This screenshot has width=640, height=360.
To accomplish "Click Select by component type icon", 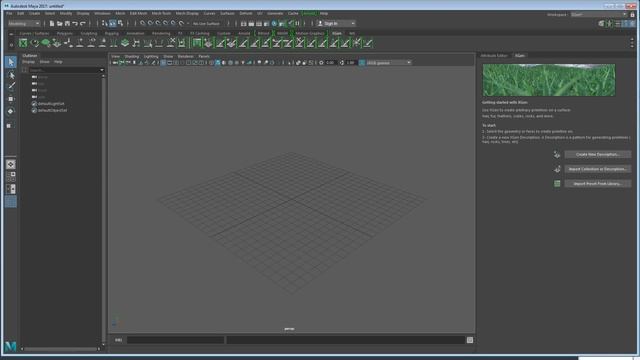I will coord(120,24).
